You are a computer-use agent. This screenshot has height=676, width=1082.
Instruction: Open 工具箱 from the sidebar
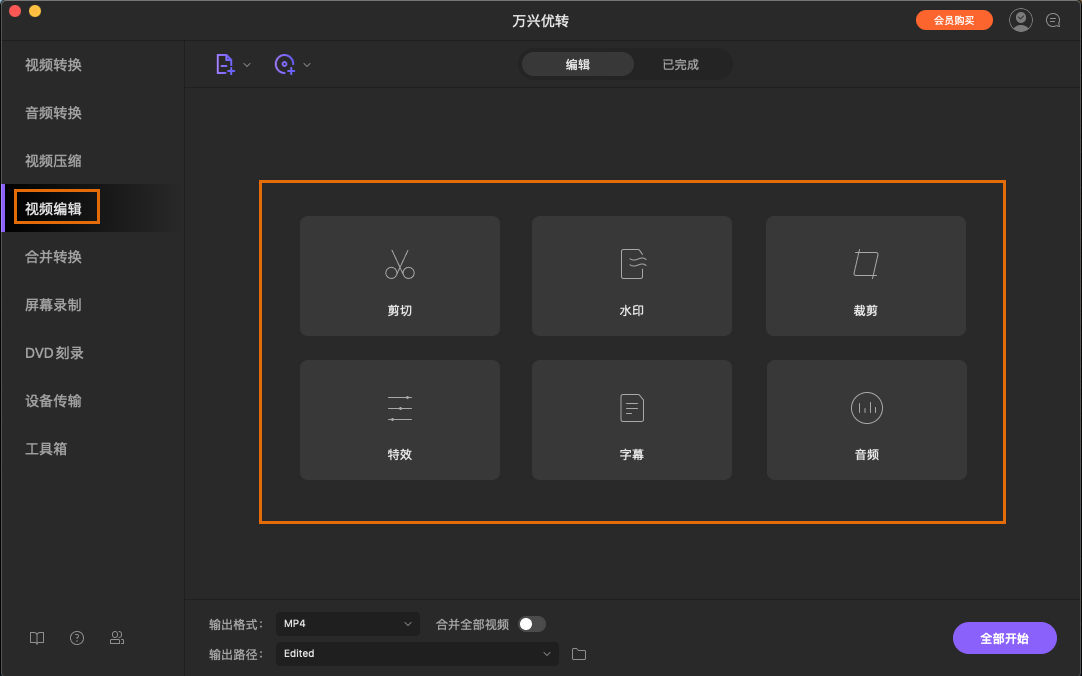52,448
